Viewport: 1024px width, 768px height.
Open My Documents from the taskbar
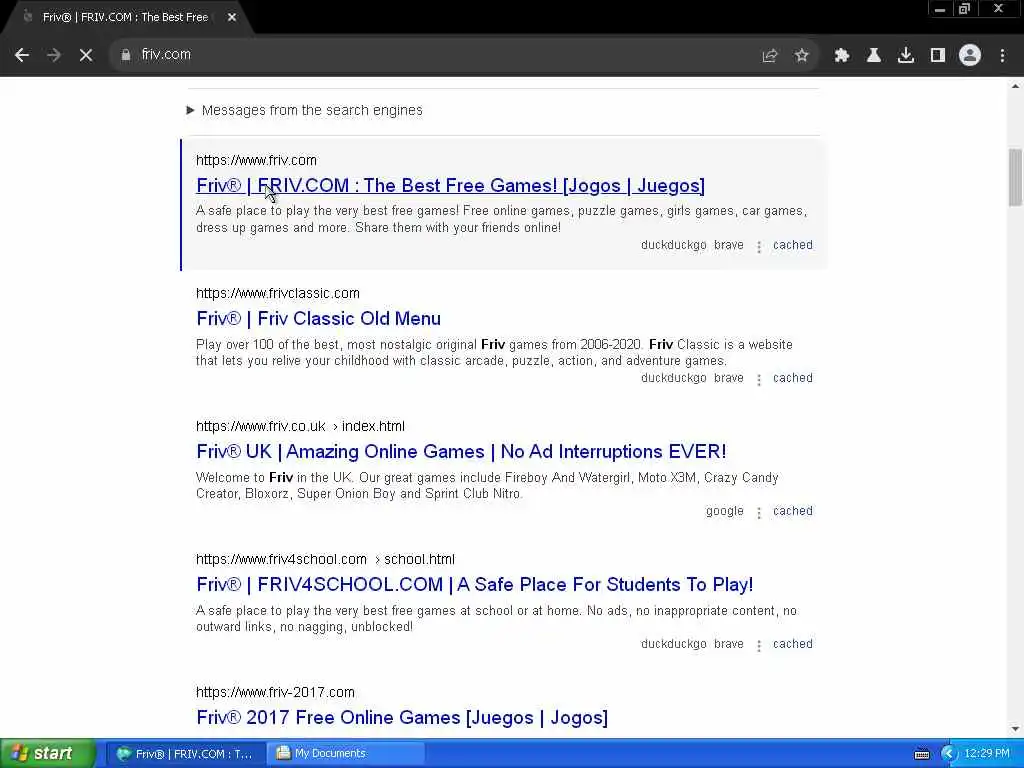point(346,754)
